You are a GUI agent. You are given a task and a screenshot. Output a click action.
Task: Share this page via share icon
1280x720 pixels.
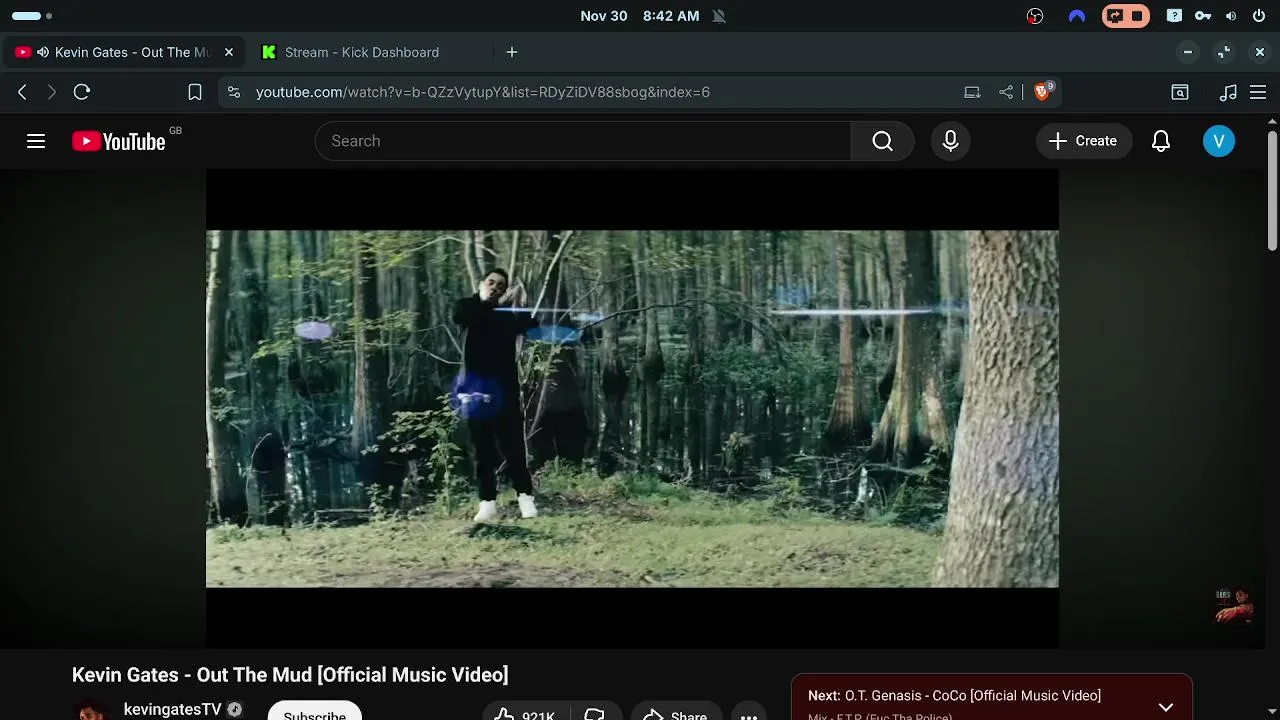pos(1006,92)
